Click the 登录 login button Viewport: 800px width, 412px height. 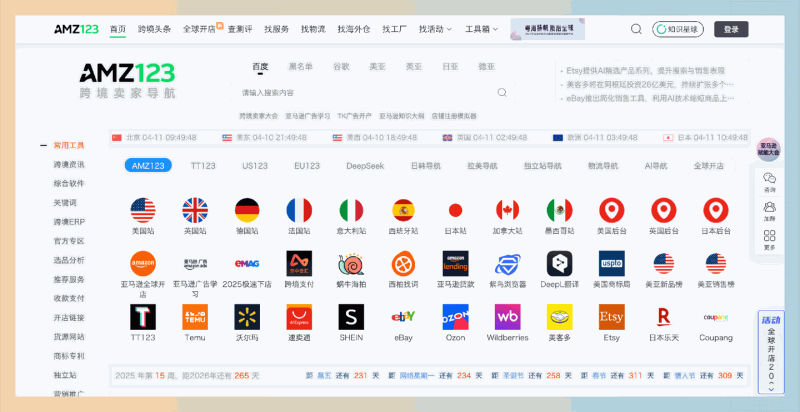click(731, 29)
